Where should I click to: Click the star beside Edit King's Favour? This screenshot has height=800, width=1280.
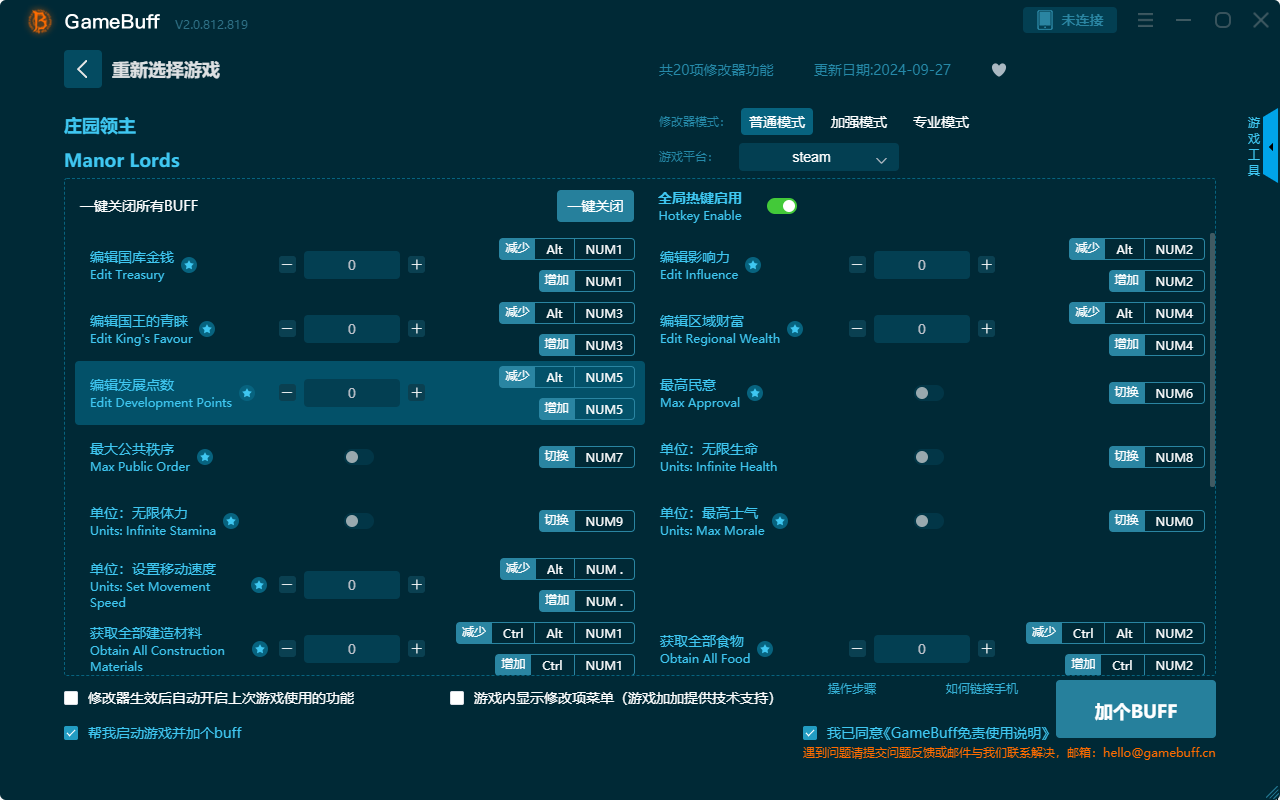coord(207,329)
